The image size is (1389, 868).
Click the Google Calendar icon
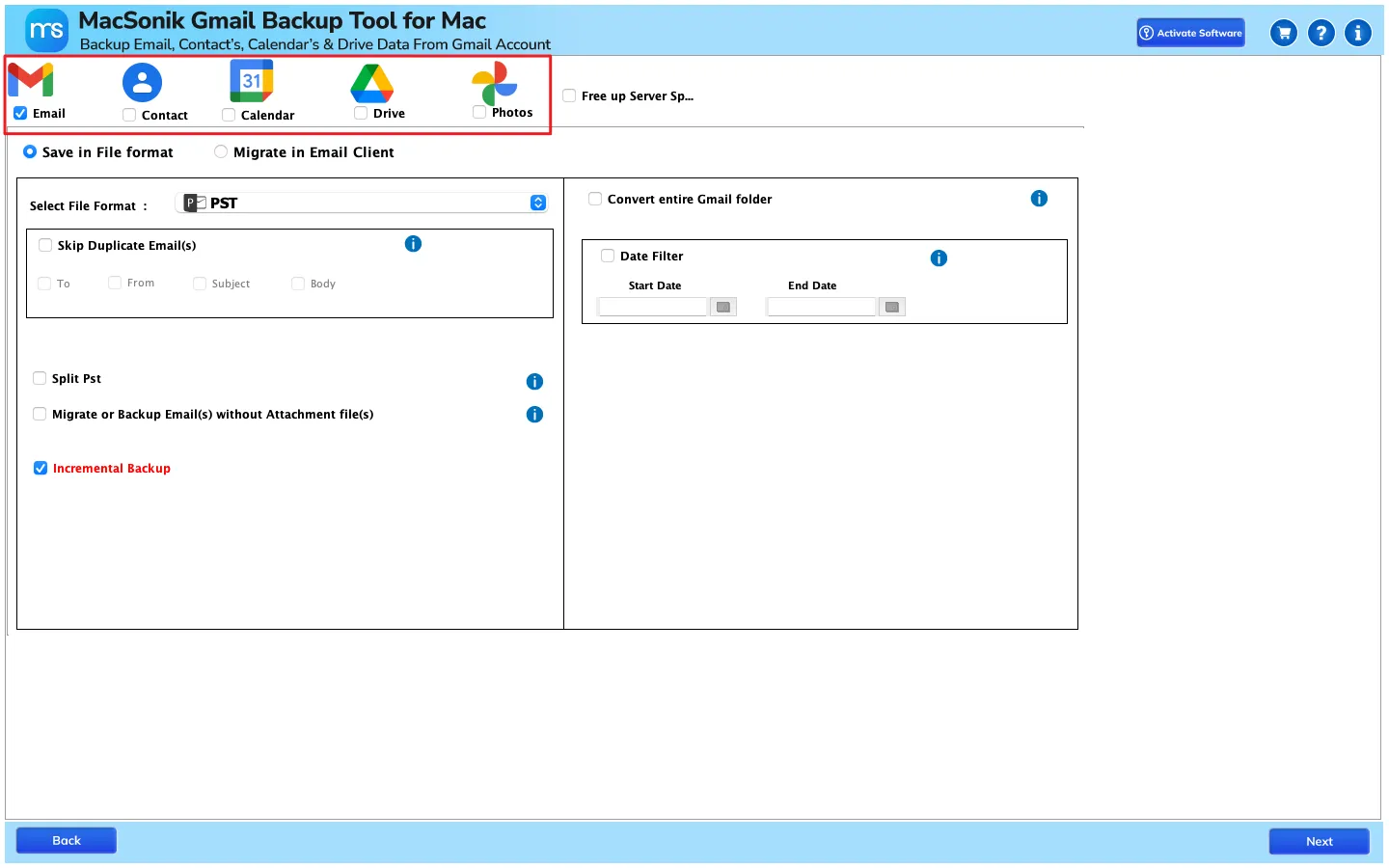[x=252, y=81]
